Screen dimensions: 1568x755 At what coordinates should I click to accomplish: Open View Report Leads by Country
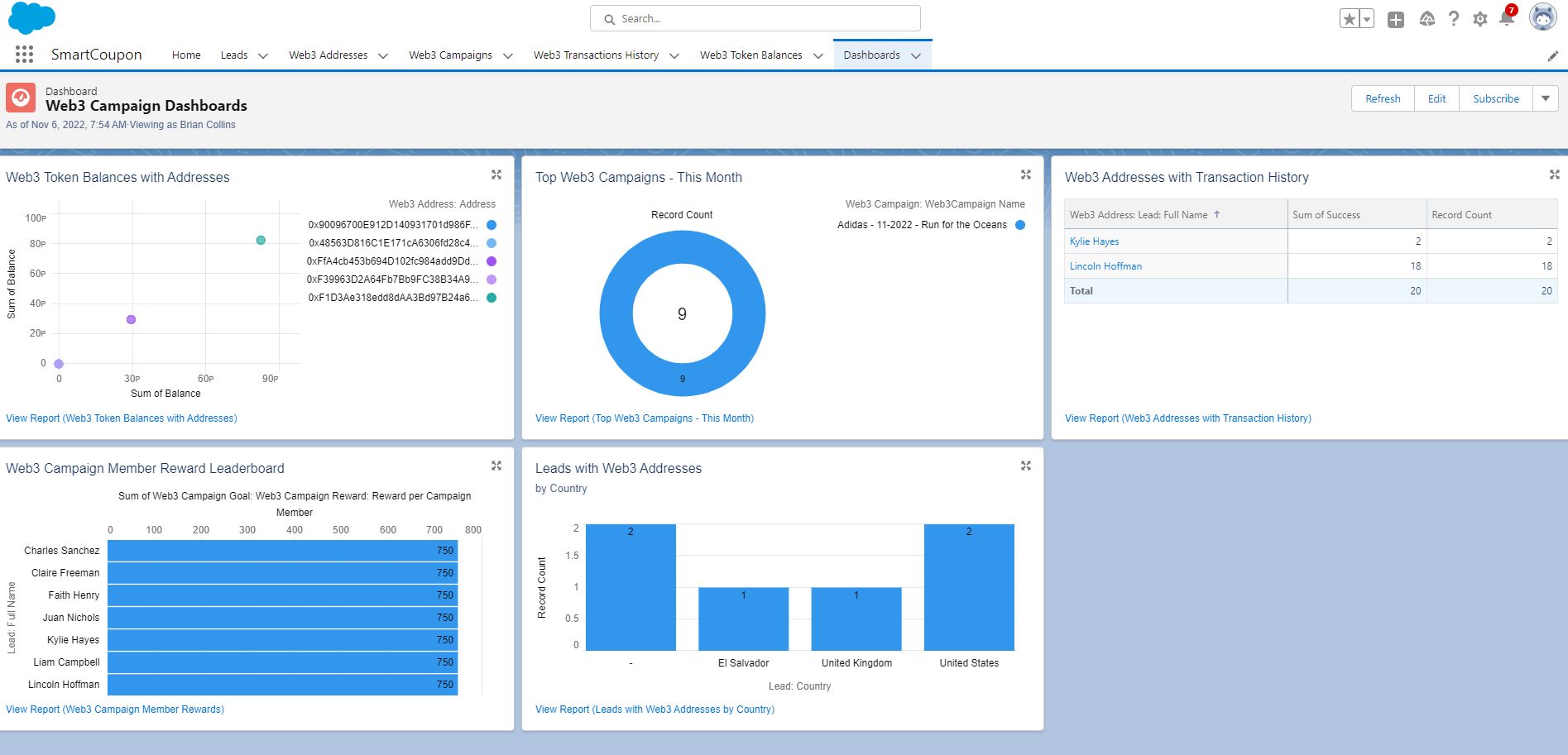coord(655,710)
